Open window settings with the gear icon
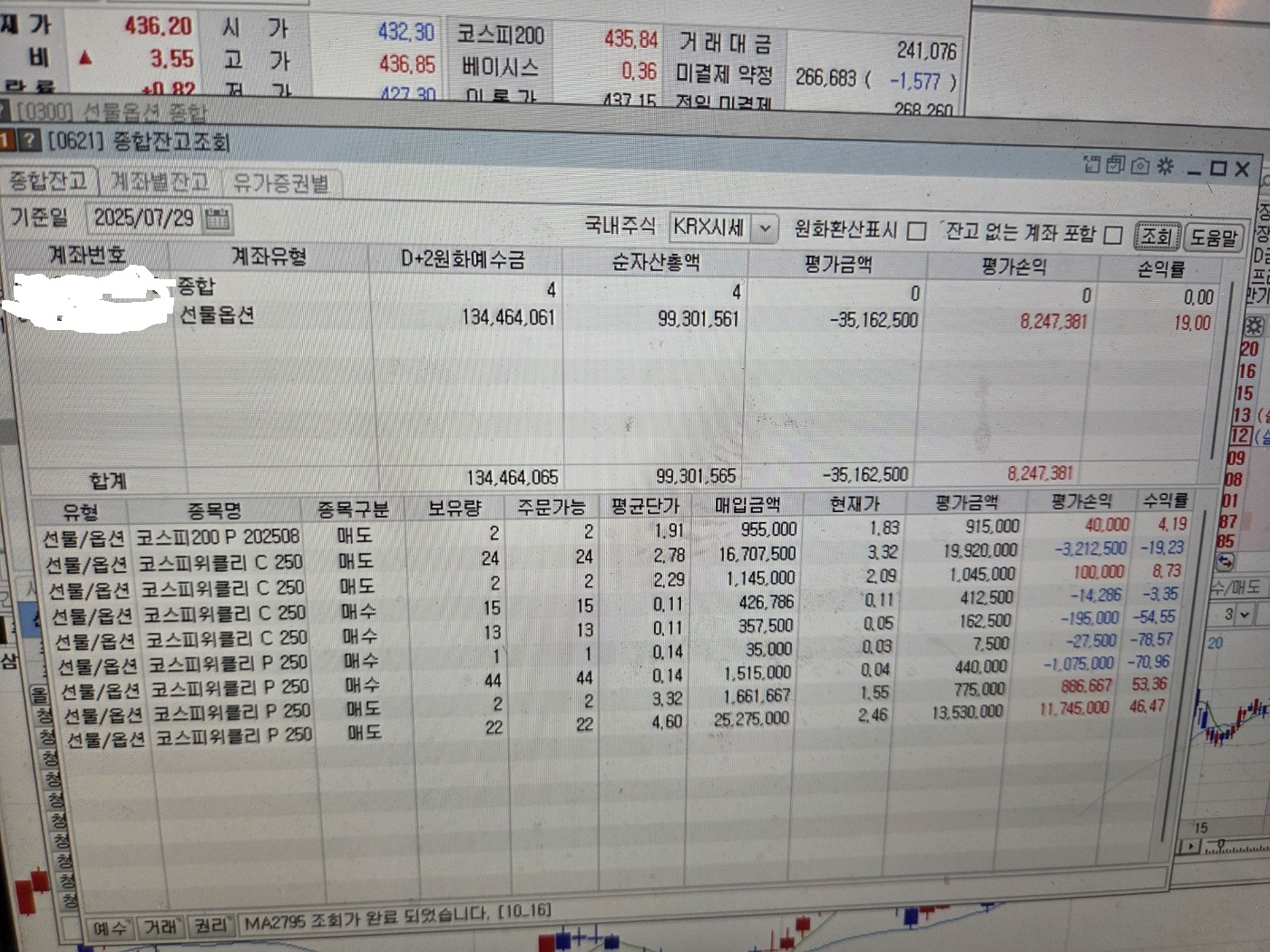Viewport: 1270px width, 952px height. coord(1166,166)
